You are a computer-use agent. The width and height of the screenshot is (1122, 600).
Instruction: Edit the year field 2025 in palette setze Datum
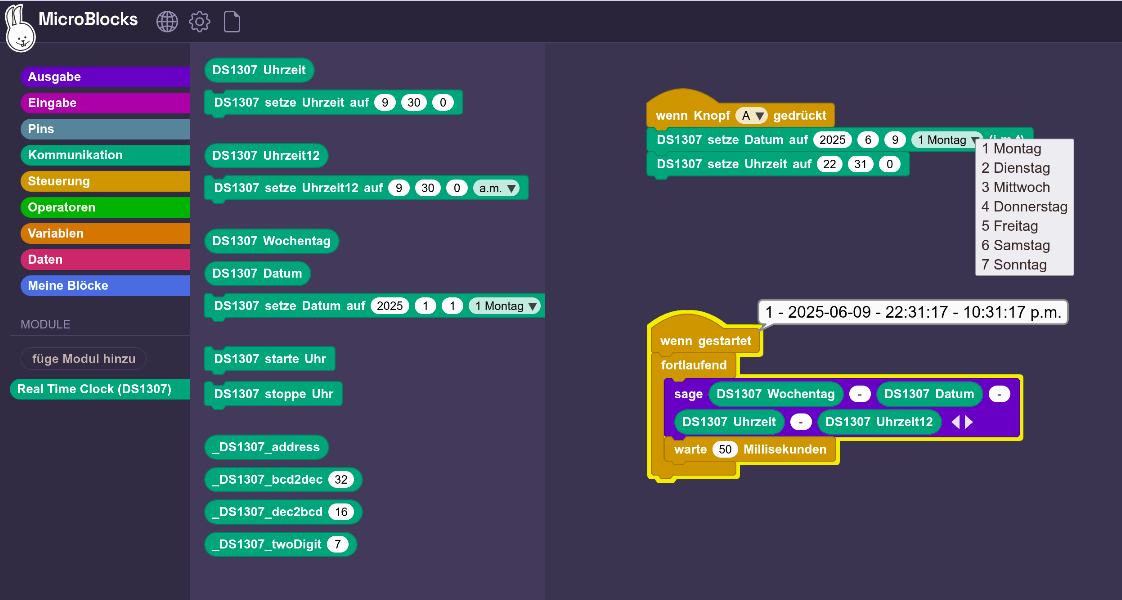click(389, 306)
